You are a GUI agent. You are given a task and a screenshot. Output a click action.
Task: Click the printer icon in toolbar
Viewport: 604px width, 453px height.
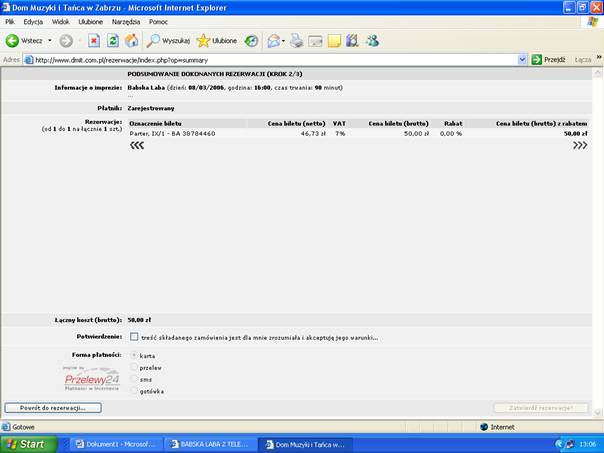pyautogui.click(x=296, y=41)
